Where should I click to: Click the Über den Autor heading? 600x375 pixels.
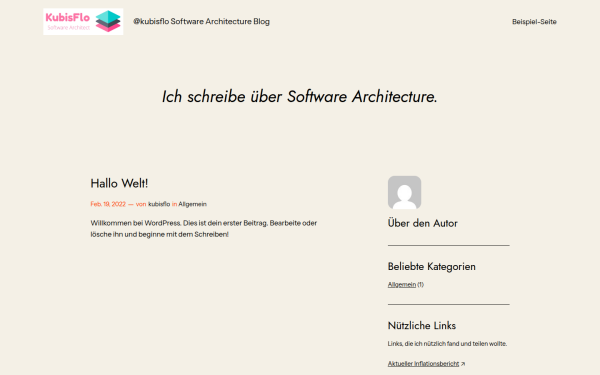pos(422,223)
